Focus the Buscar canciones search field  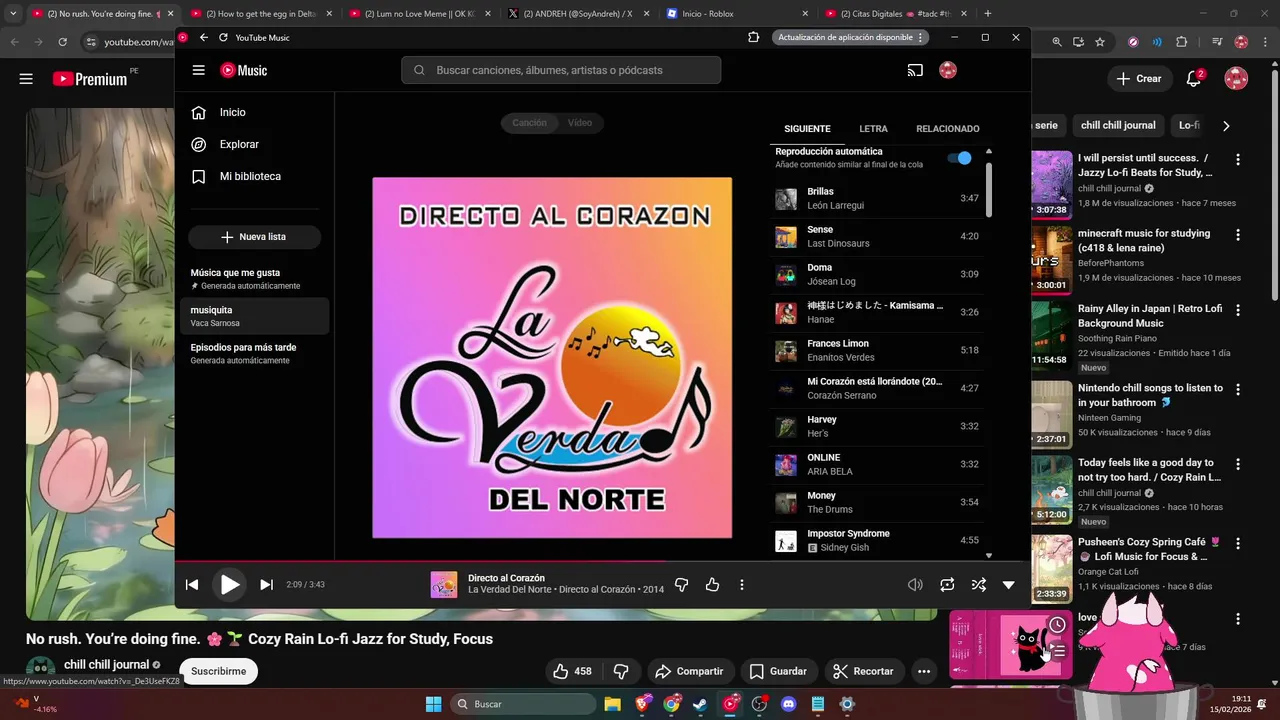coord(561,70)
